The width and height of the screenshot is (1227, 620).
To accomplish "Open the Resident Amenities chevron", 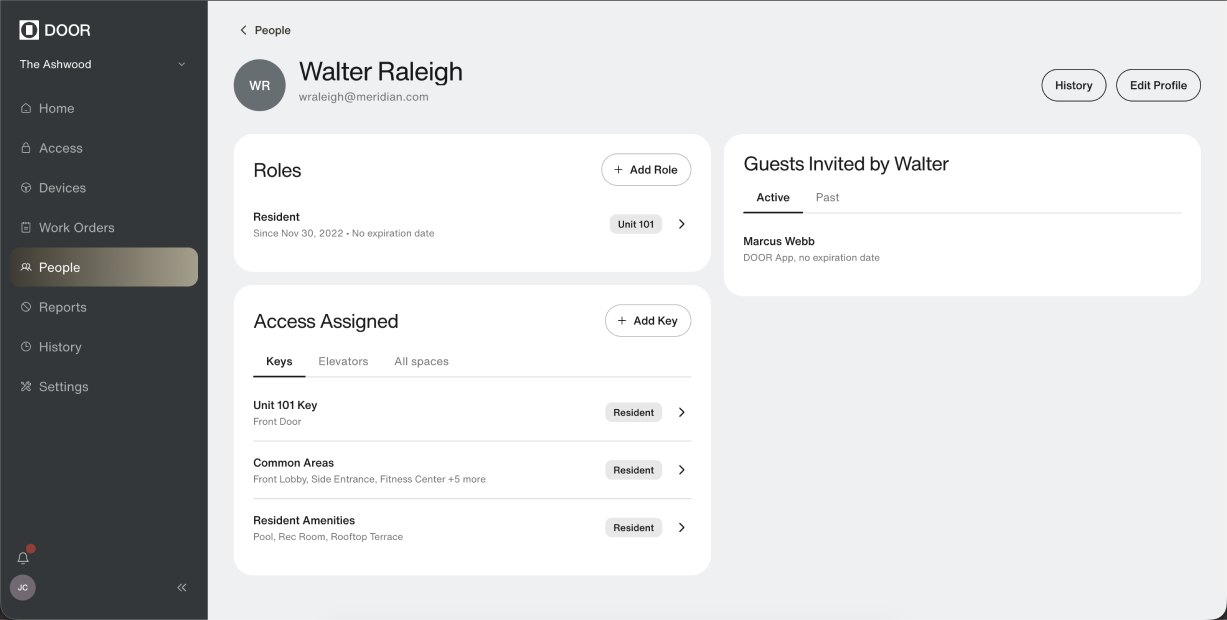I will click(682, 527).
